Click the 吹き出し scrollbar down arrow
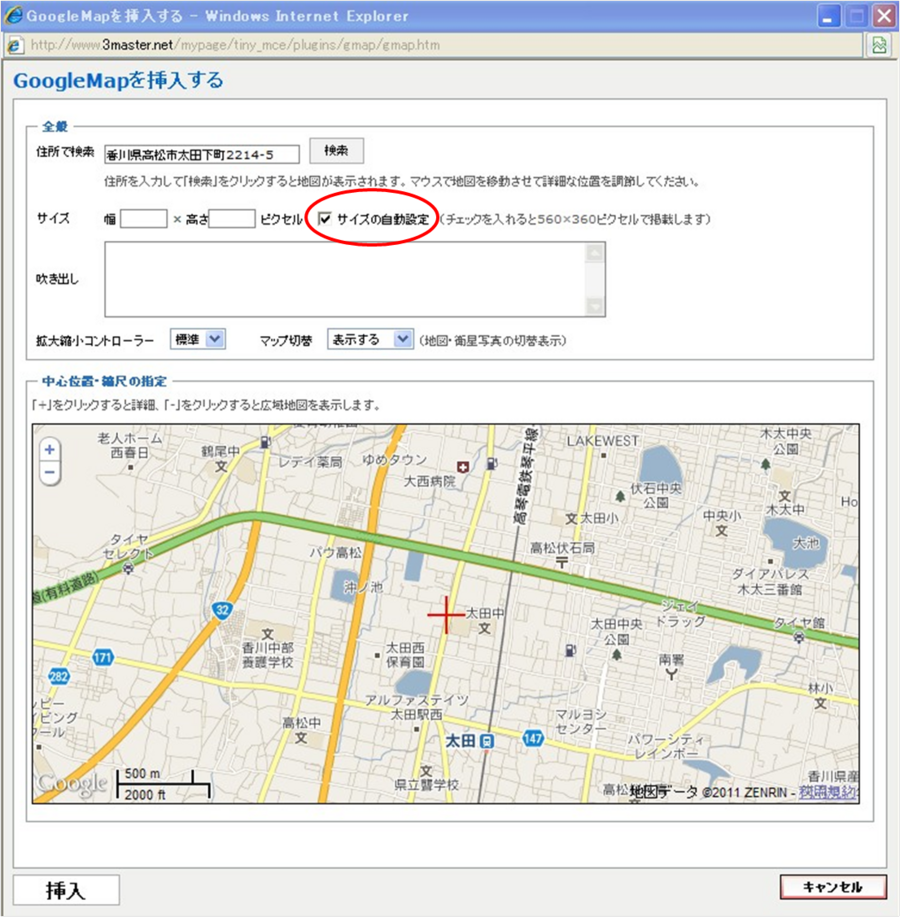Image resolution: width=900 pixels, height=917 pixels. point(595,306)
